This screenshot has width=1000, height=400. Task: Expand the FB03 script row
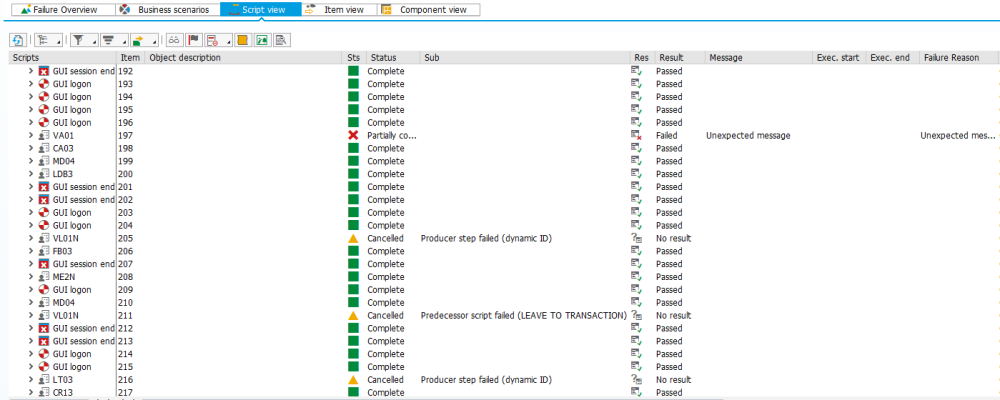pos(31,251)
